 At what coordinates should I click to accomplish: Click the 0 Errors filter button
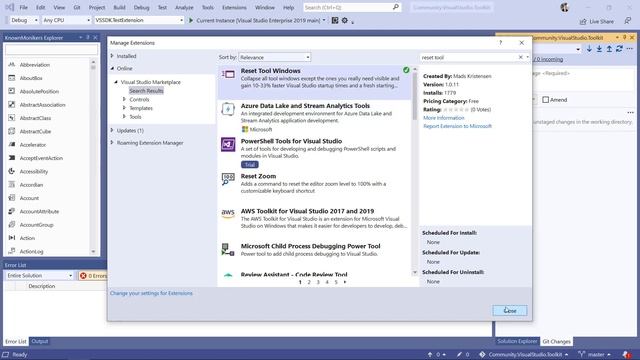[92, 276]
